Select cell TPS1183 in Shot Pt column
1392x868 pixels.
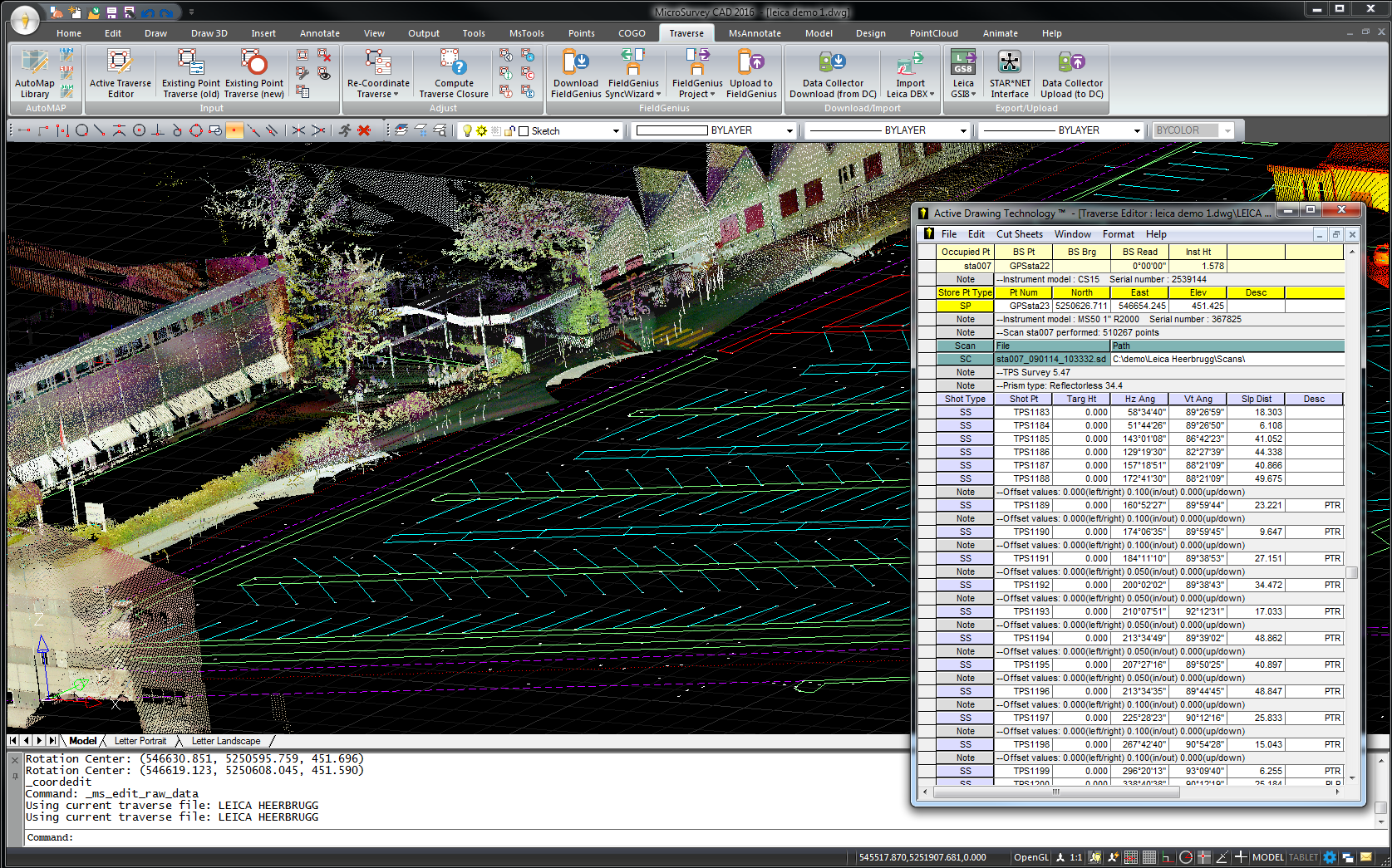click(1023, 412)
